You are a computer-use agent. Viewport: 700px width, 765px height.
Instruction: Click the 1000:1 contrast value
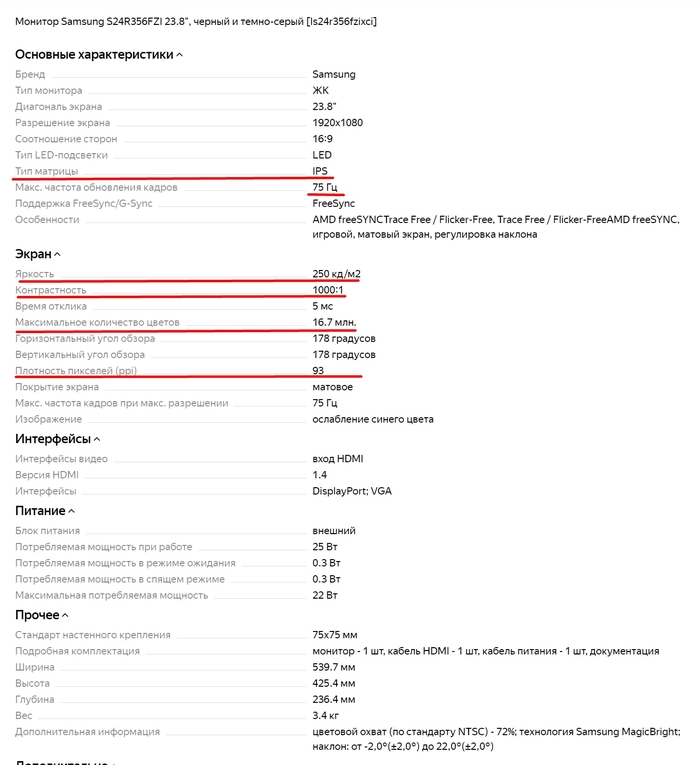(328, 290)
